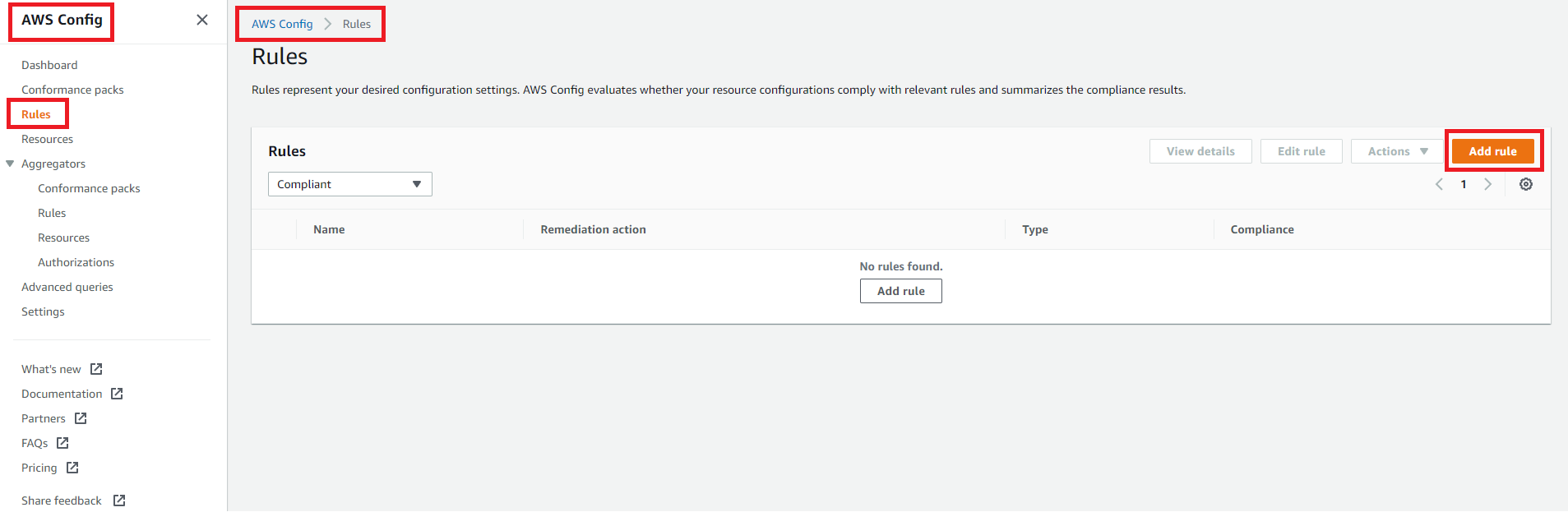
Task: Open Advanced queries in the sidebar
Action: click(67, 287)
